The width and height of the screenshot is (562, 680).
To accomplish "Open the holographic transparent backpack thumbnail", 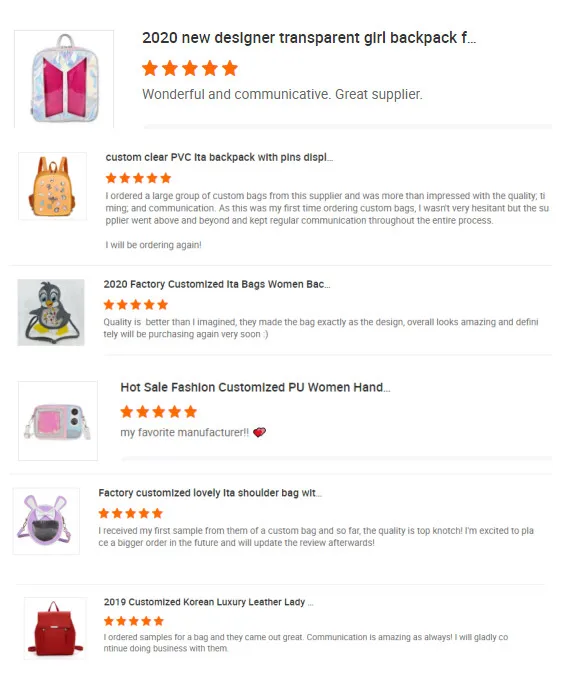I will point(64,79).
